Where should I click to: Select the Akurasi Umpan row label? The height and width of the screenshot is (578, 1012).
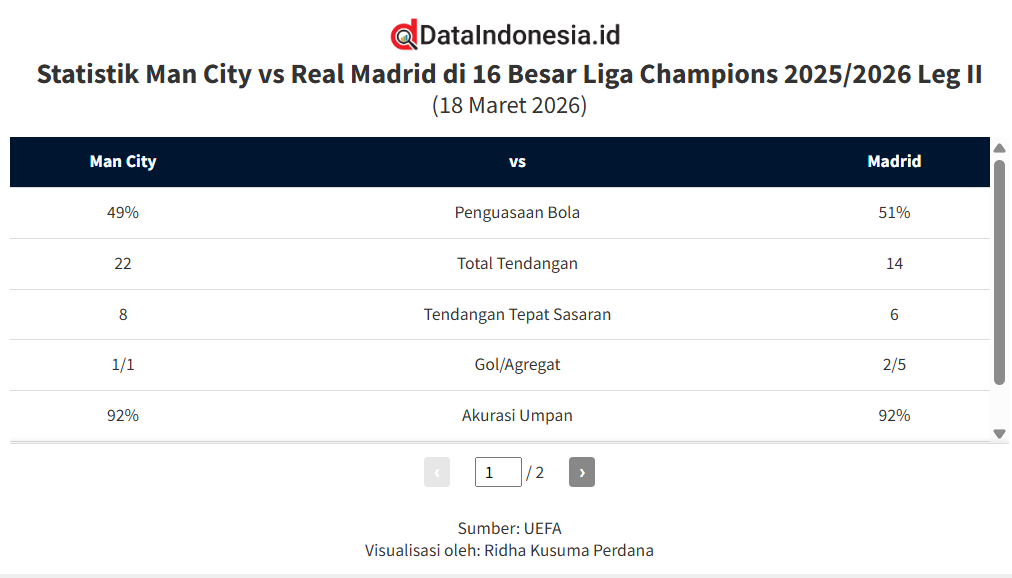pos(517,415)
